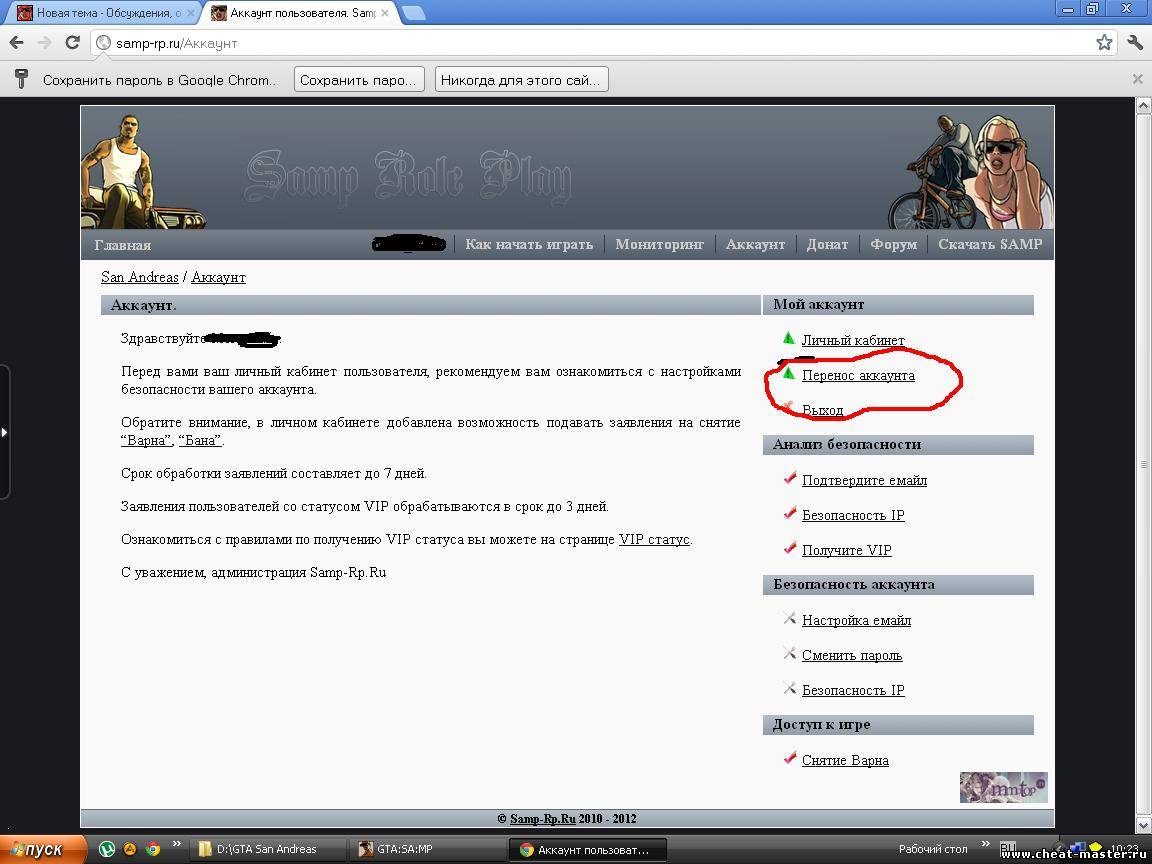Switch to the Новая тема - Обсуждения tab
The image size is (1152, 864).
pyautogui.click(x=103, y=12)
